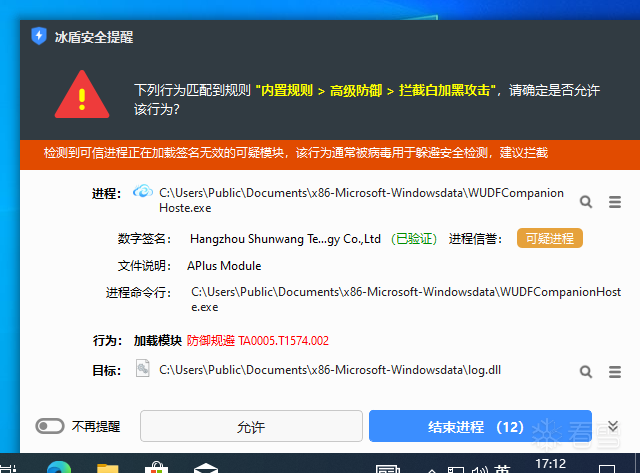Click the log.dll file icon

click(x=142, y=368)
